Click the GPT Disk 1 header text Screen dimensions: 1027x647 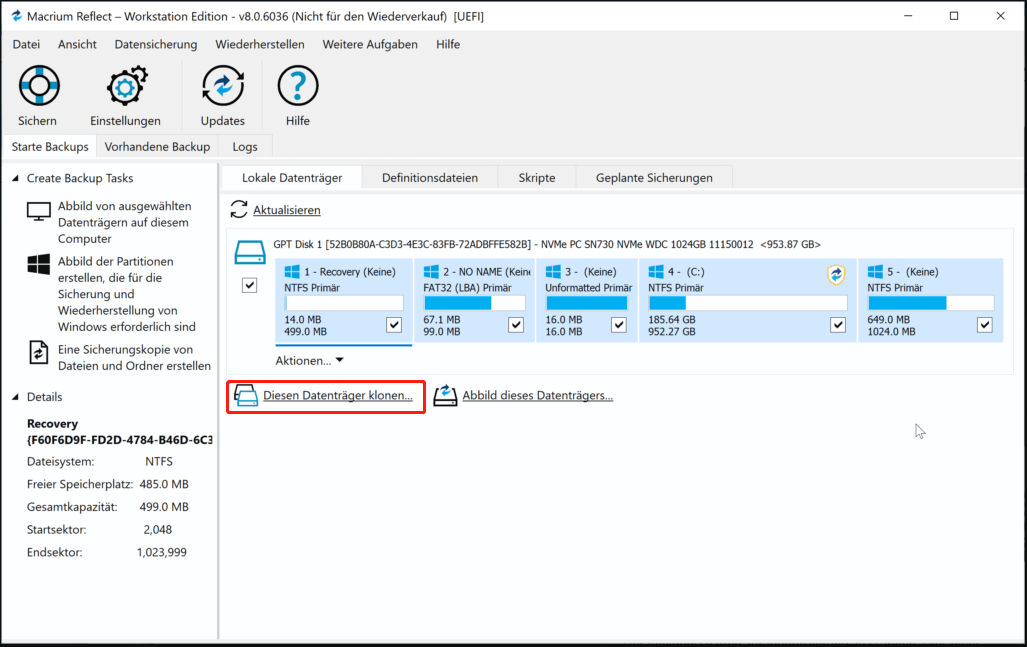tap(547, 244)
